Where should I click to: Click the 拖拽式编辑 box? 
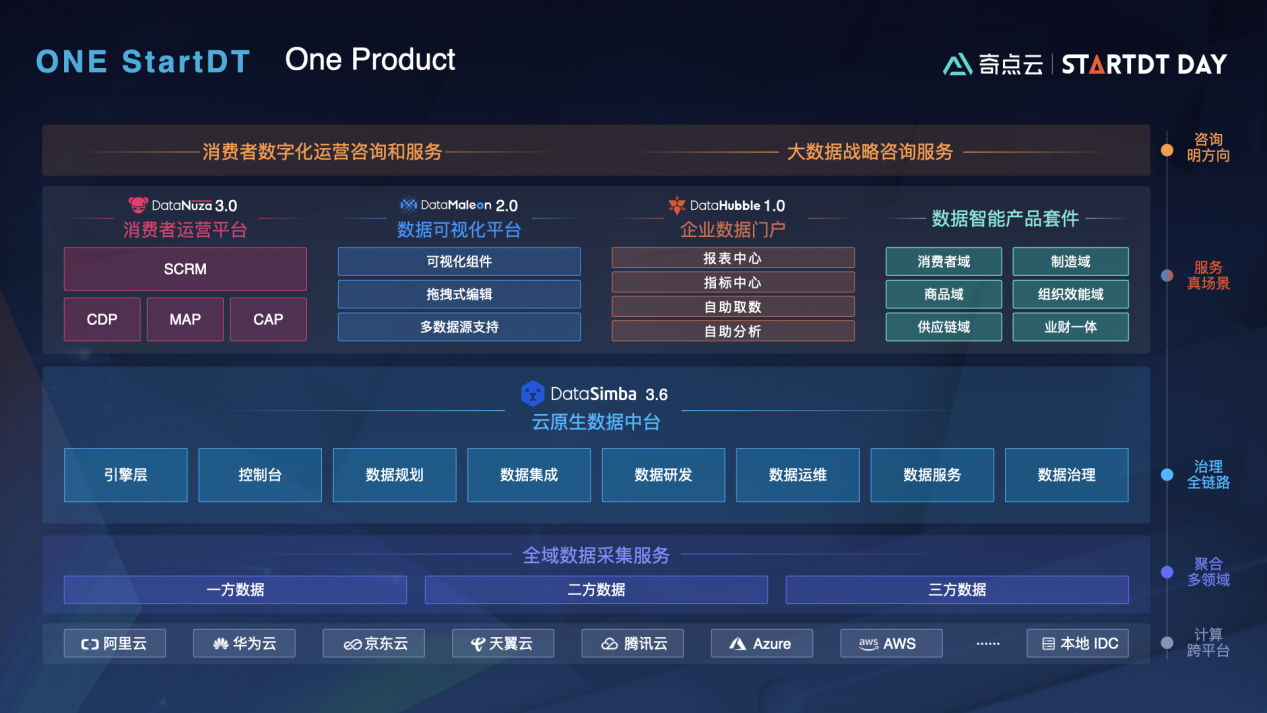click(x=459, y=294)
